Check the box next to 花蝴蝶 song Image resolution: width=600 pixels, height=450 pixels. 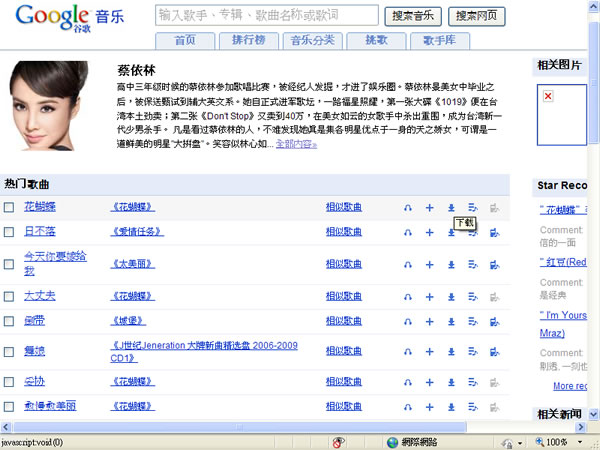pyautogui.click(x=9, y=208)
